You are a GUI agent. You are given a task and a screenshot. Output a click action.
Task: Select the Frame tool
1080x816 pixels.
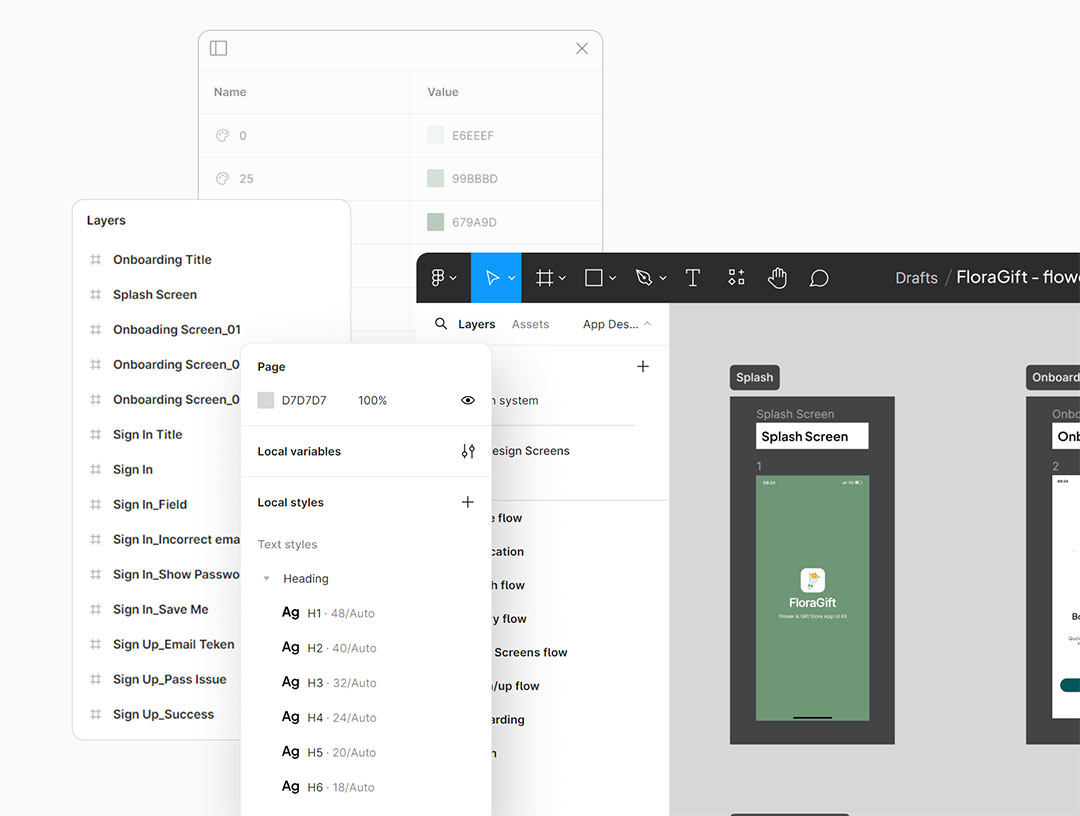click(545, 278)
